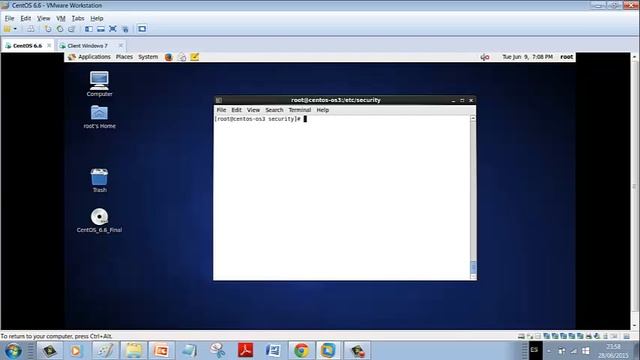The height and width of the screenshot is (360, 640).
Task: Open the VMware power options dropdown arrow
Action: click(15, 29)
